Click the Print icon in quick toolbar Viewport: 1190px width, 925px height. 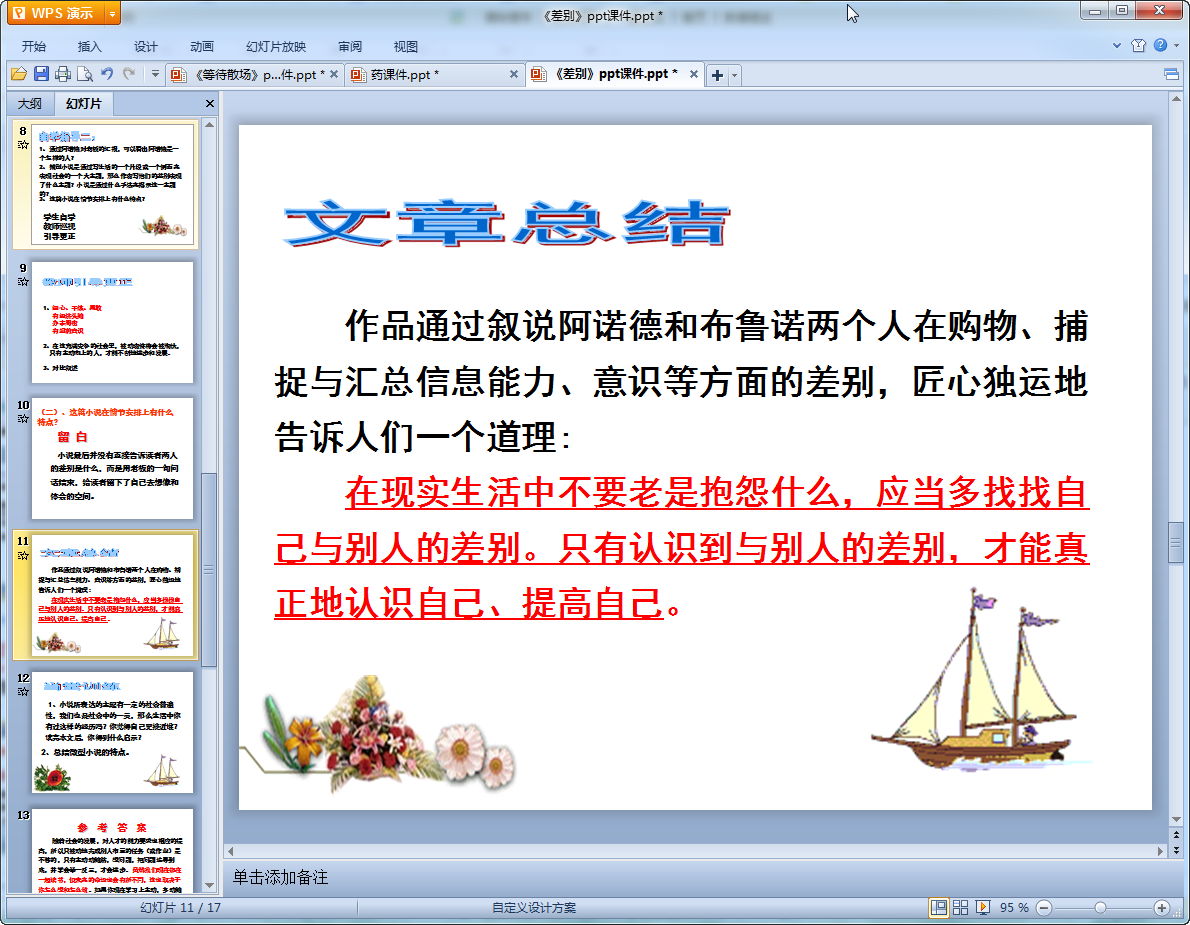coord(63,74)
